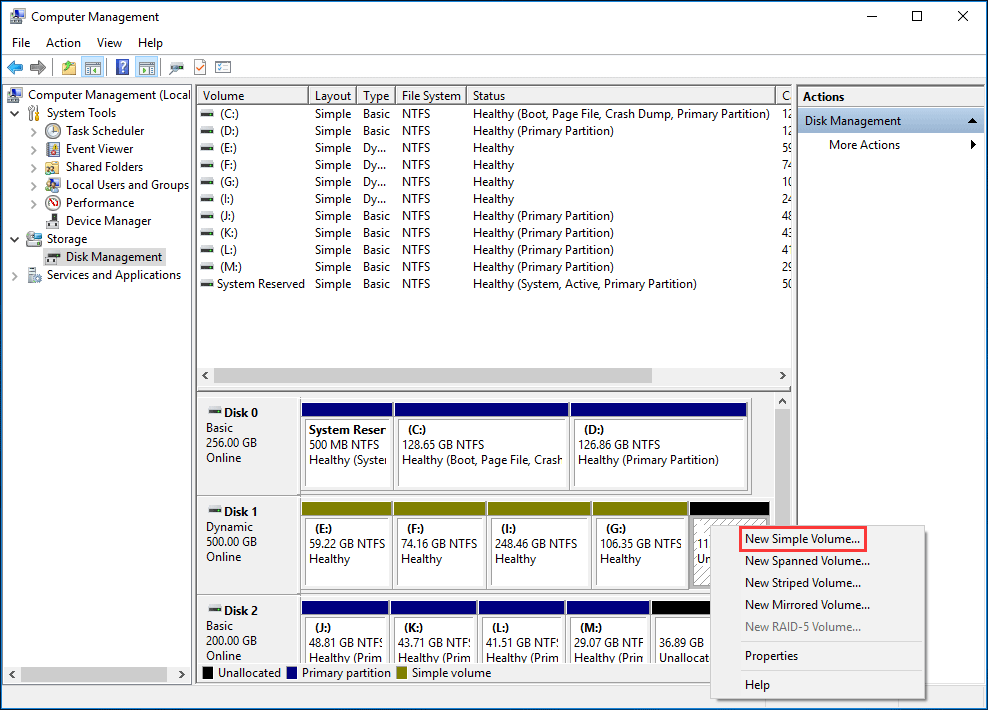This screenshot has height=710, width=988.
Task: Choose New Simple Volume... from context menu
Action: point(802,539)
